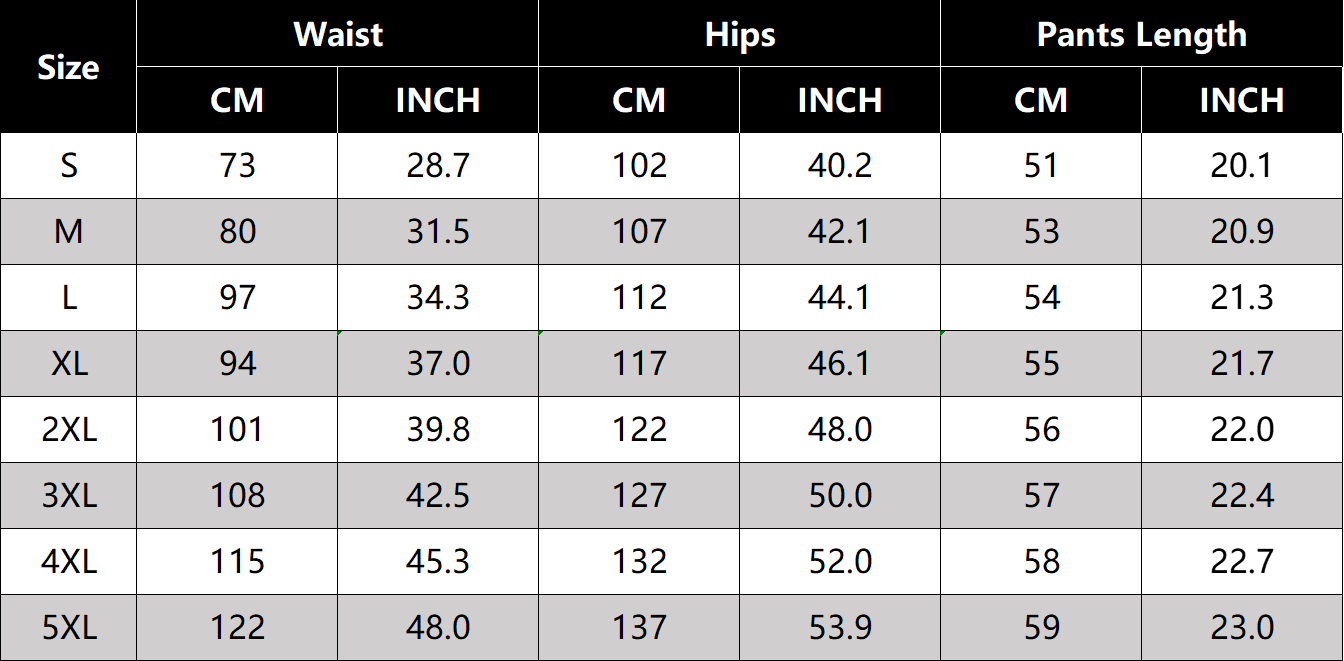Image resolution: width=1344 pixels, height=661 pixels.
Task: Click waist CM value 73 for size S
Action: pos(237,166)
